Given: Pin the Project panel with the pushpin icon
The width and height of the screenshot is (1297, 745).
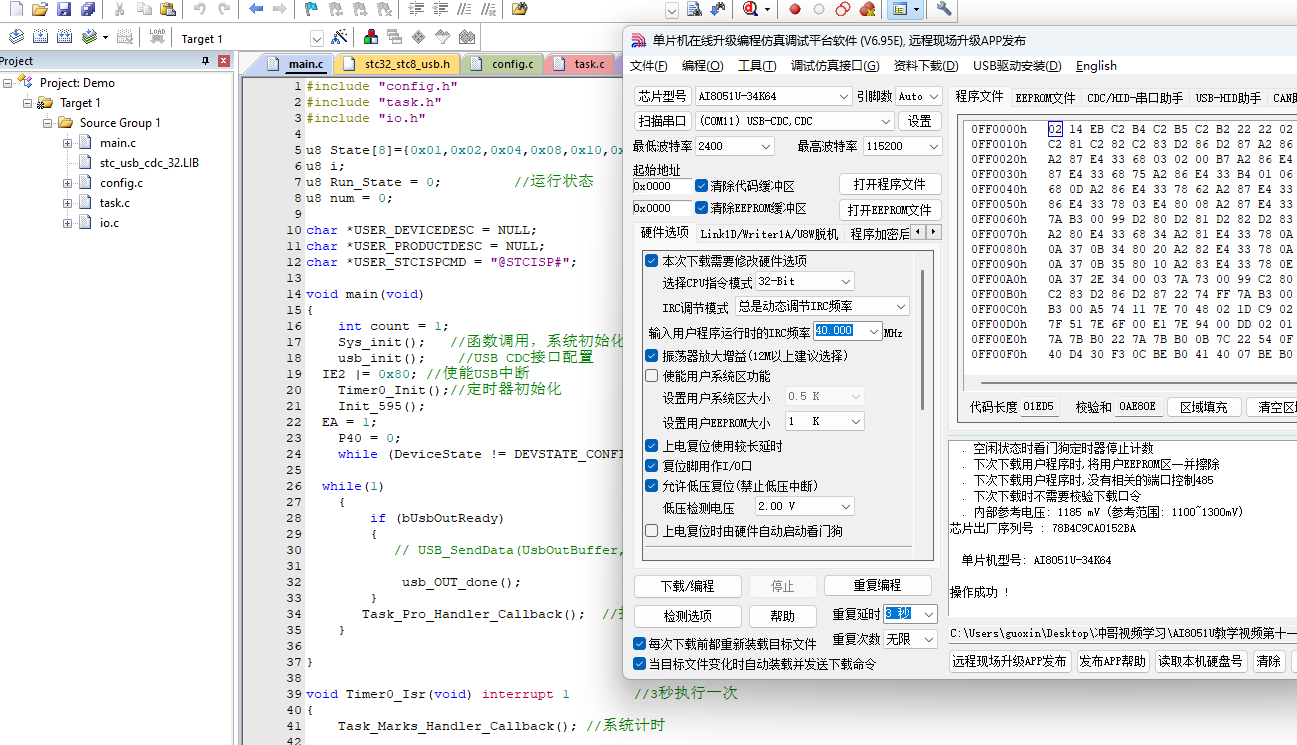Looking at the screenshot, I should tap(207, 61).
